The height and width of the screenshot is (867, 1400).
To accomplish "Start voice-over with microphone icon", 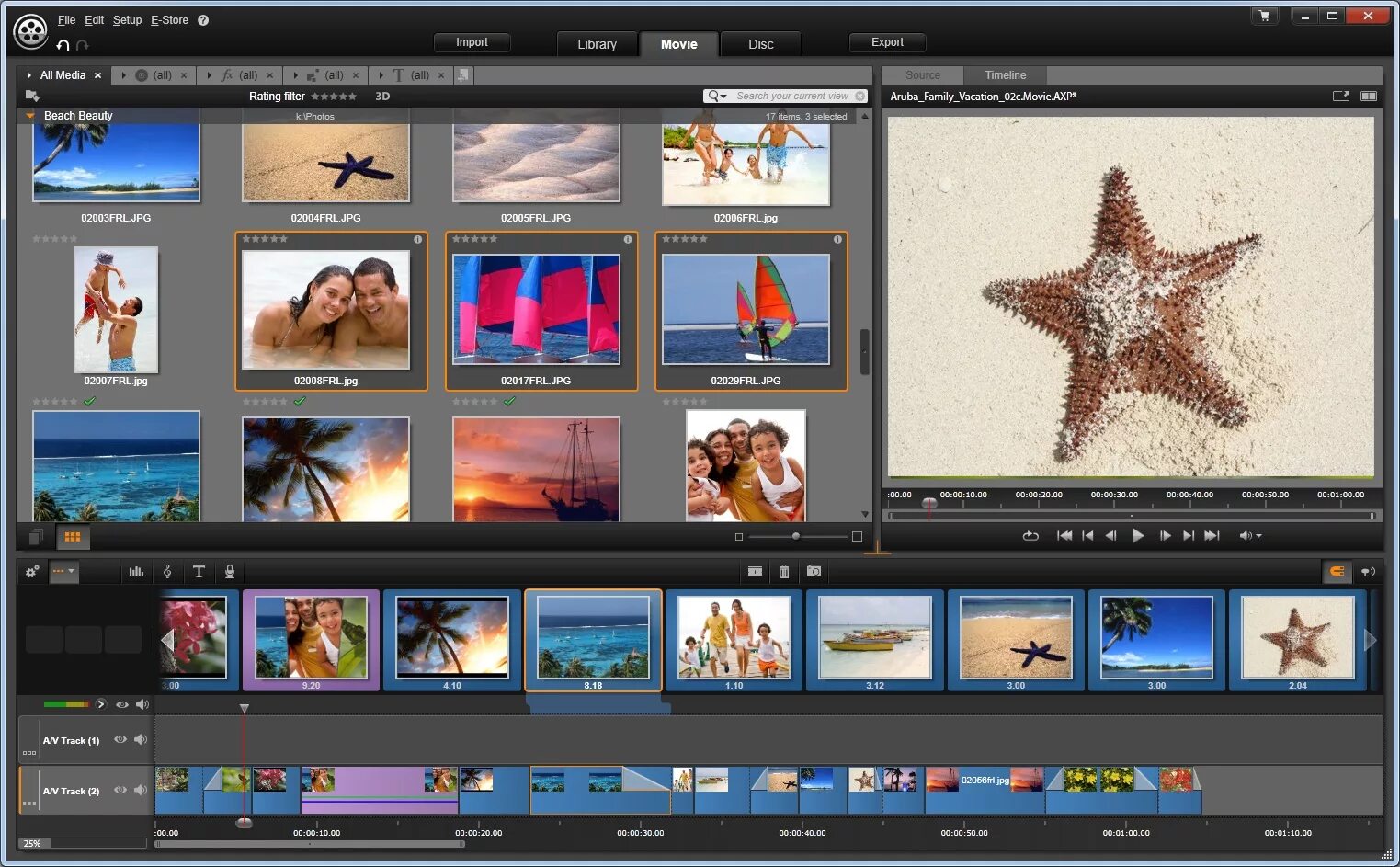I will coord(230,572).
